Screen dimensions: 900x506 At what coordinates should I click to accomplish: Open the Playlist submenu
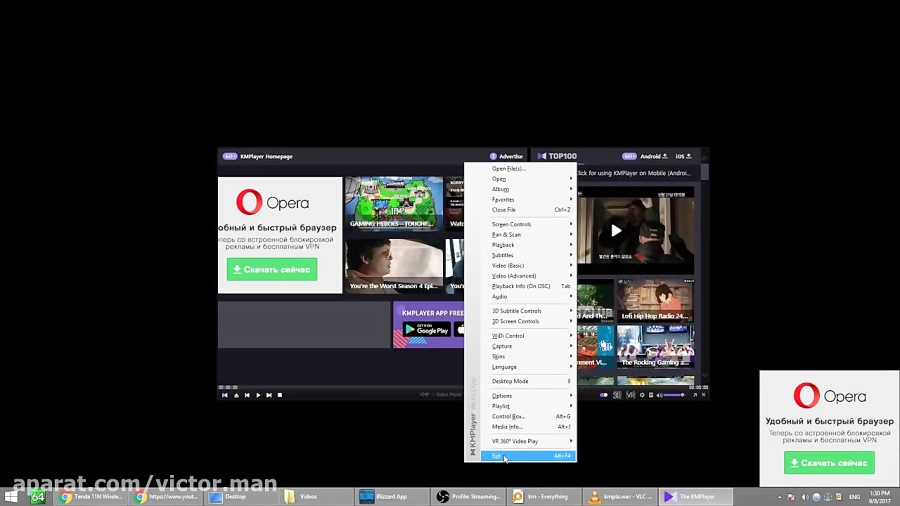(x=527, y=406)
